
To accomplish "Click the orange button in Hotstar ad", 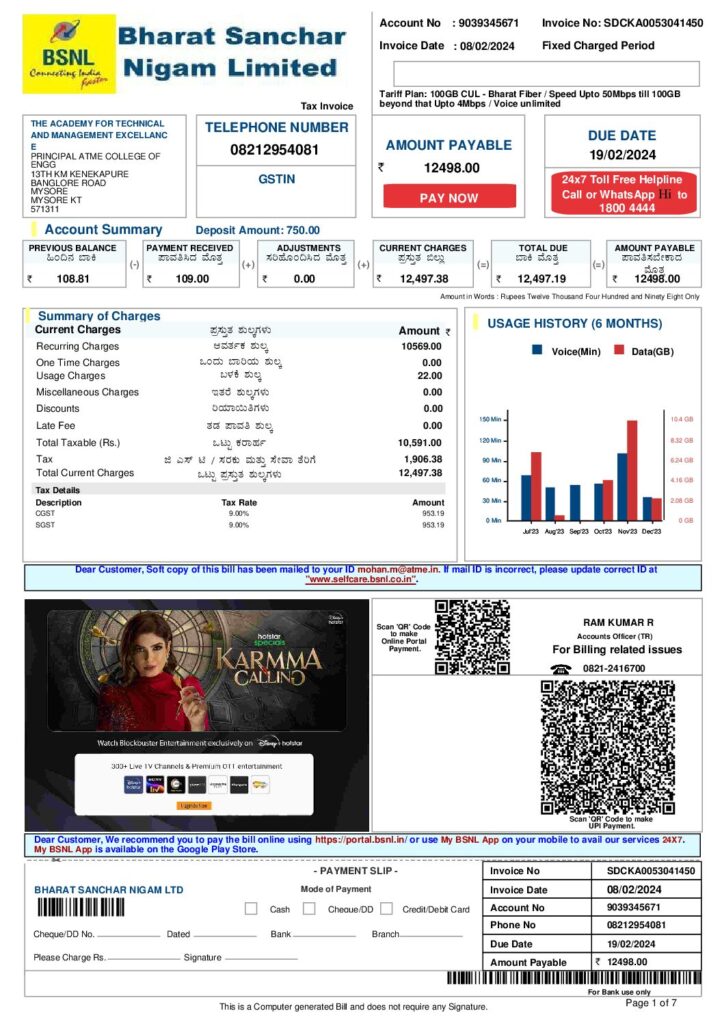I will [x=194, y=805].
